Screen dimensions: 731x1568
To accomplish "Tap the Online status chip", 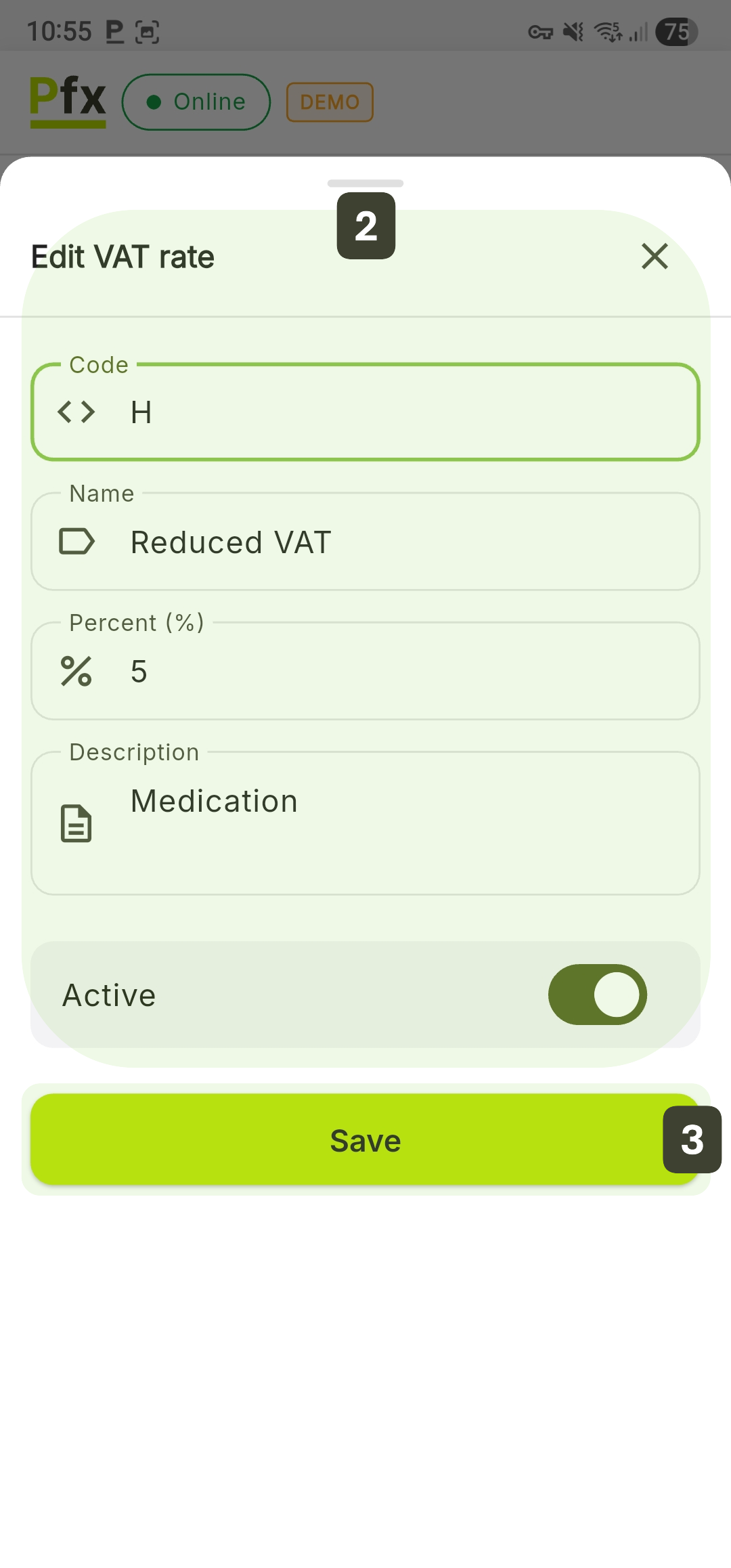I will pos(196,102).
